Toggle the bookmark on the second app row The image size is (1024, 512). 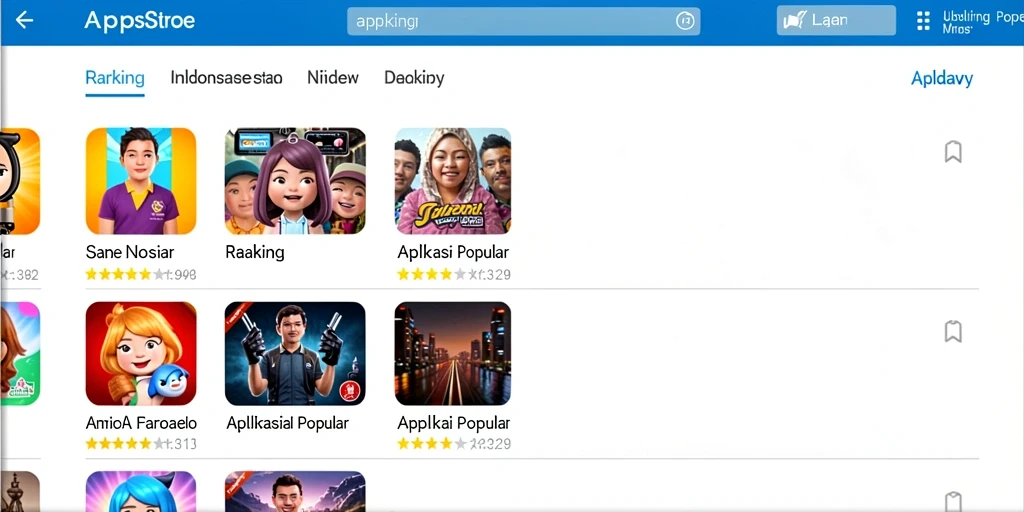point(953,331)
